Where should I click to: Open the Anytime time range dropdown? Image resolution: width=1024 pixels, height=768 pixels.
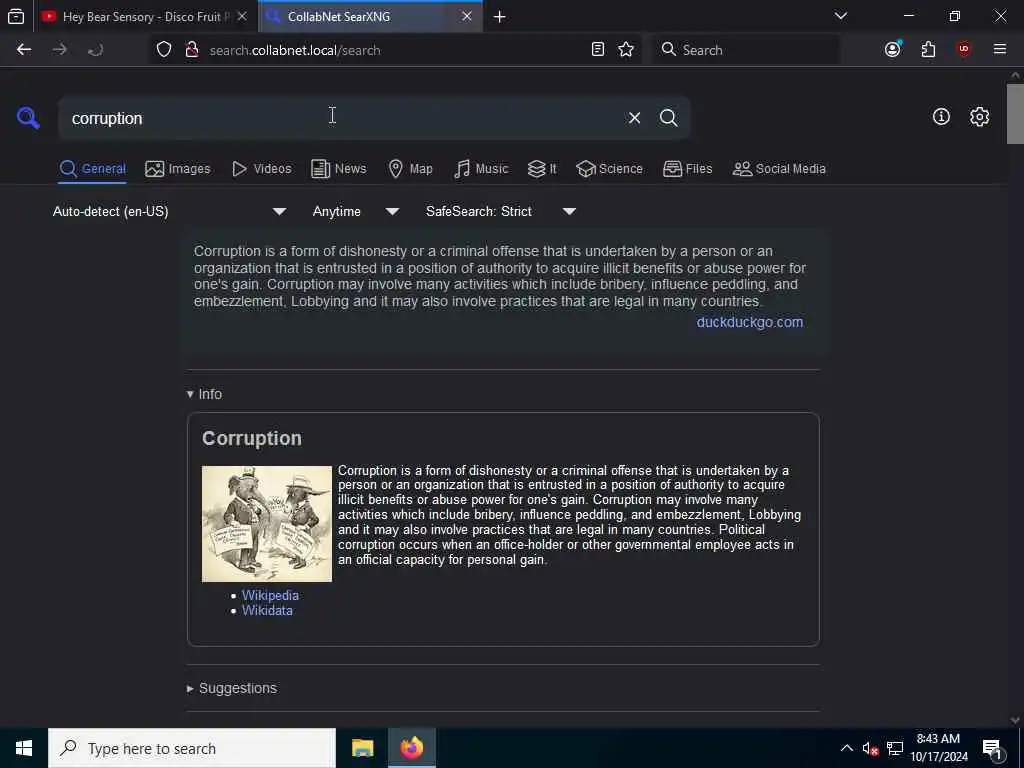(356, 211)
